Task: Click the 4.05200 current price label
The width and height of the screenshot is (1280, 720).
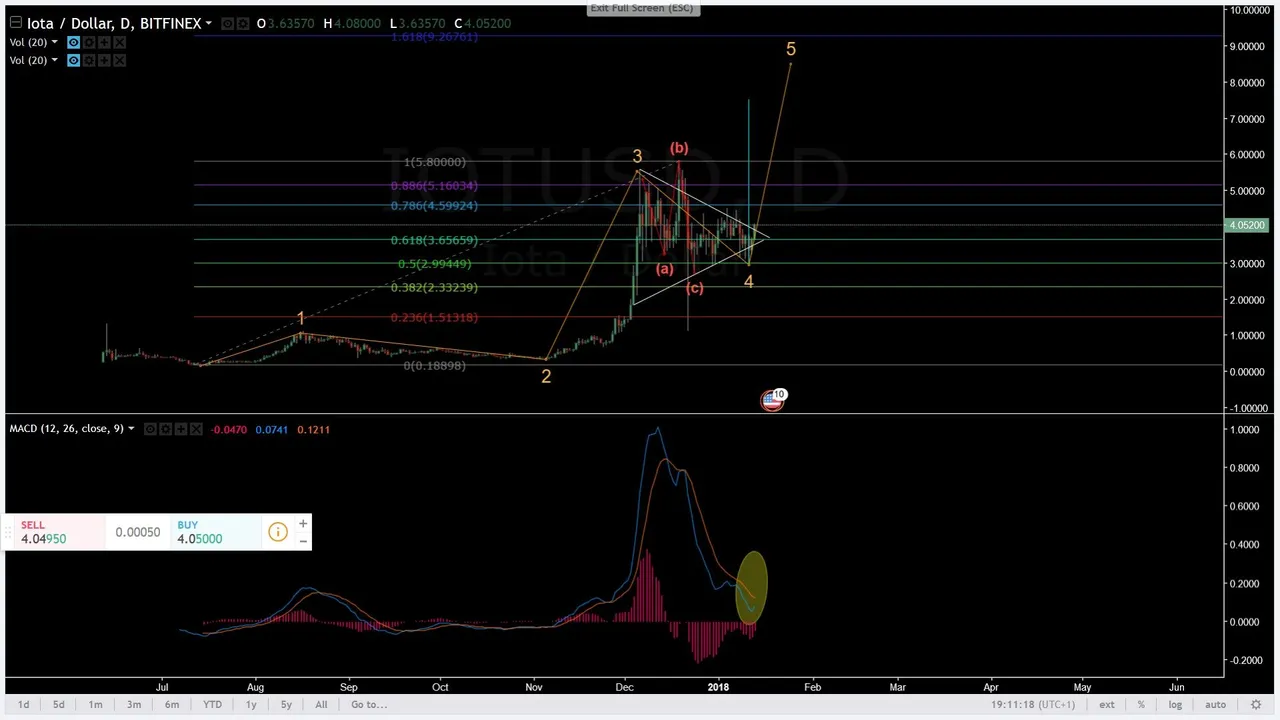Action: pyautogui.click(x=1247, y=225)
